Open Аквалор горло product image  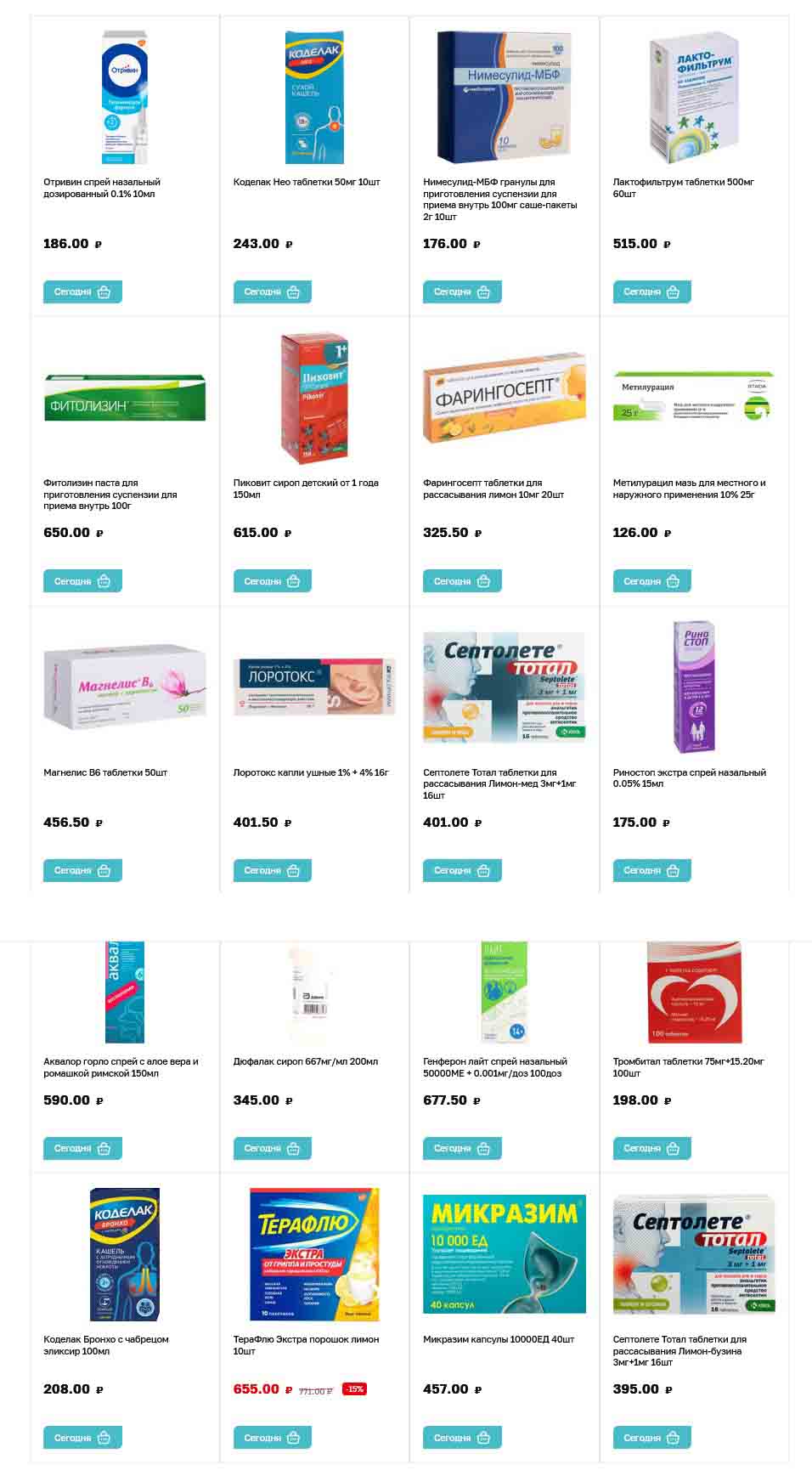click(x=125, y=992)
